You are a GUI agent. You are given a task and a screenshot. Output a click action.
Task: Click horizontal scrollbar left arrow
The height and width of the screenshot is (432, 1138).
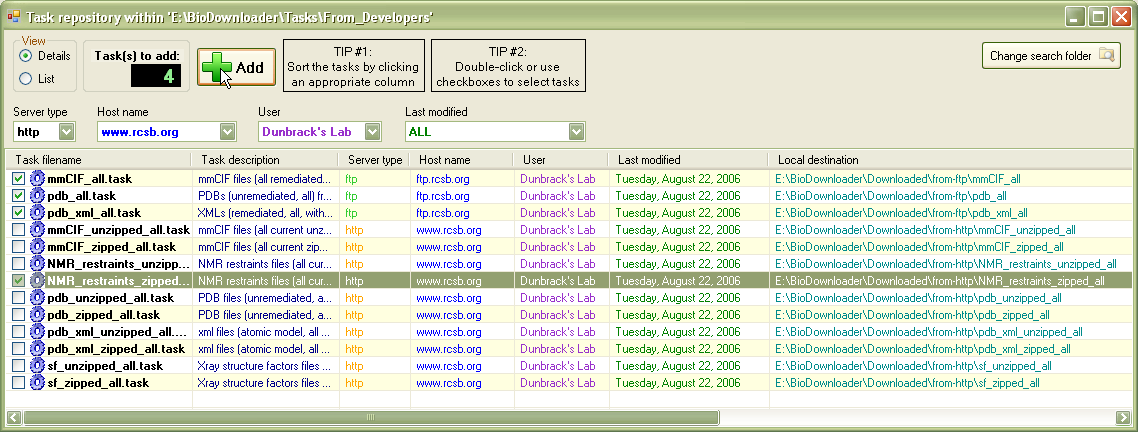point(14,417)
